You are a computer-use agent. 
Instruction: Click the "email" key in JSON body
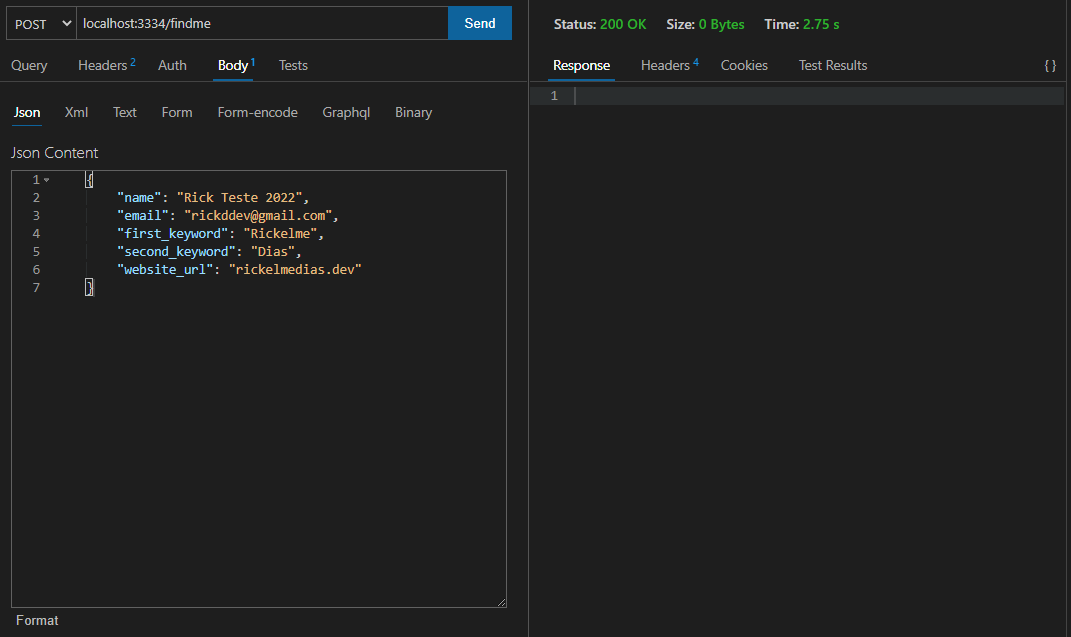click(143, 216)
